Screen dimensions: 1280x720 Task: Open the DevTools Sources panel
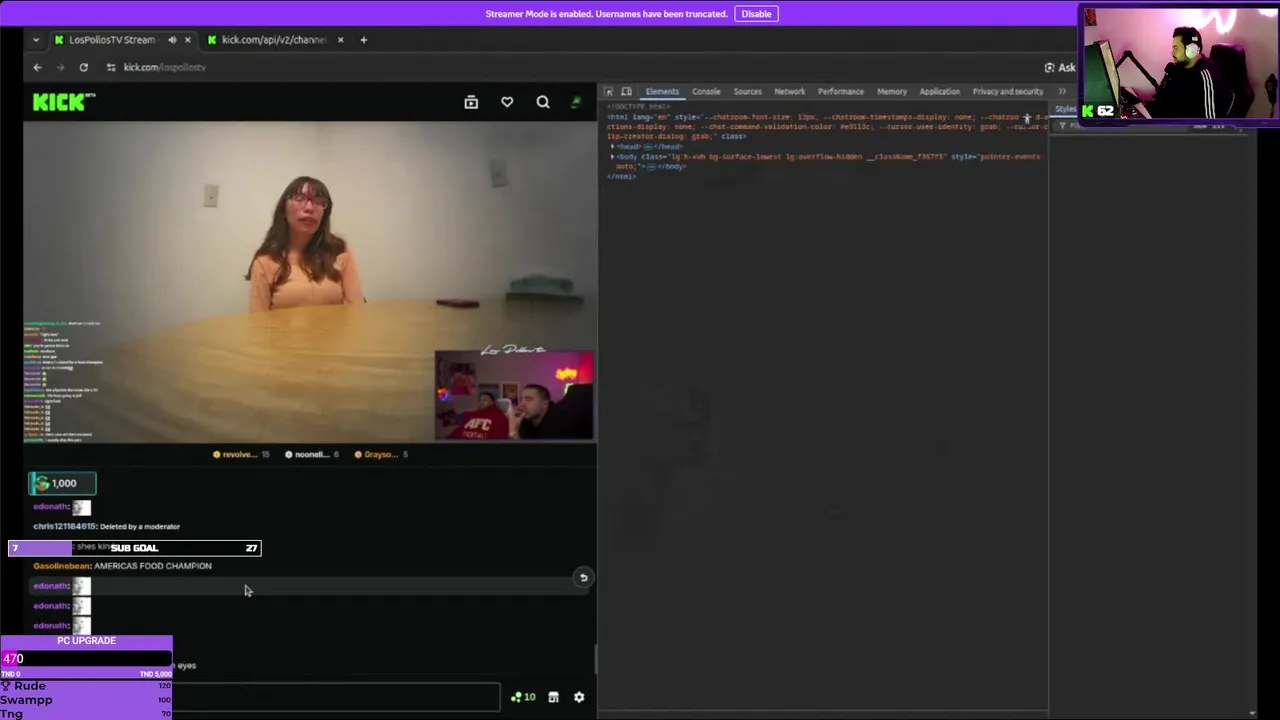(x=748, y=91)
